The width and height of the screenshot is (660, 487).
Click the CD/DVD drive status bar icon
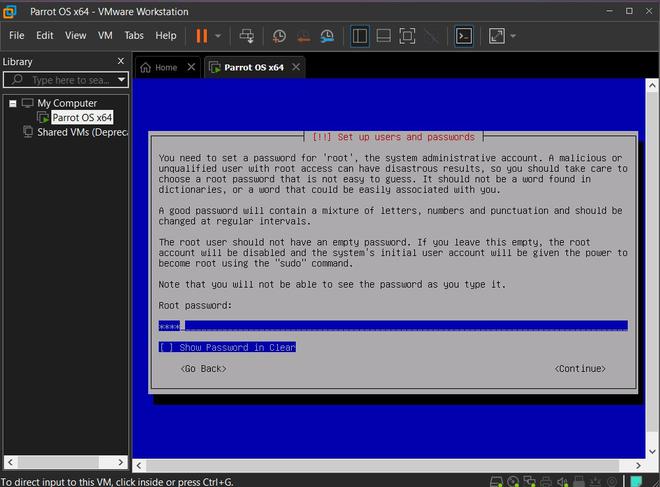pyautogui.click(x=513, y=482)
